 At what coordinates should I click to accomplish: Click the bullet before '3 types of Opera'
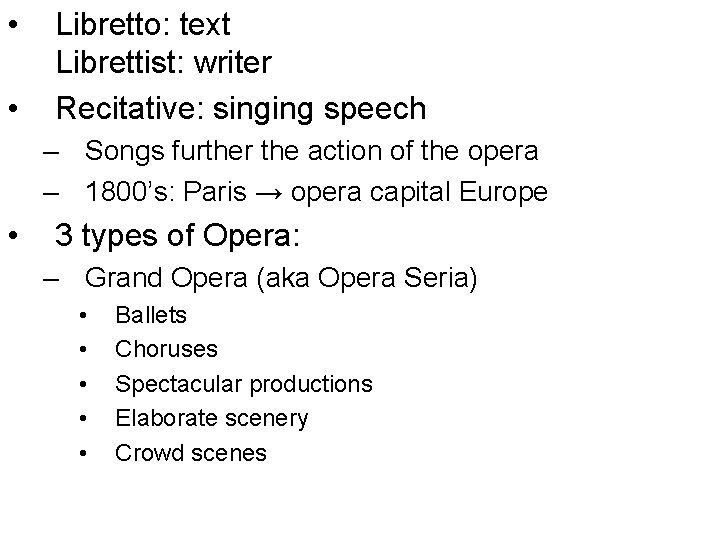[14, 237]
